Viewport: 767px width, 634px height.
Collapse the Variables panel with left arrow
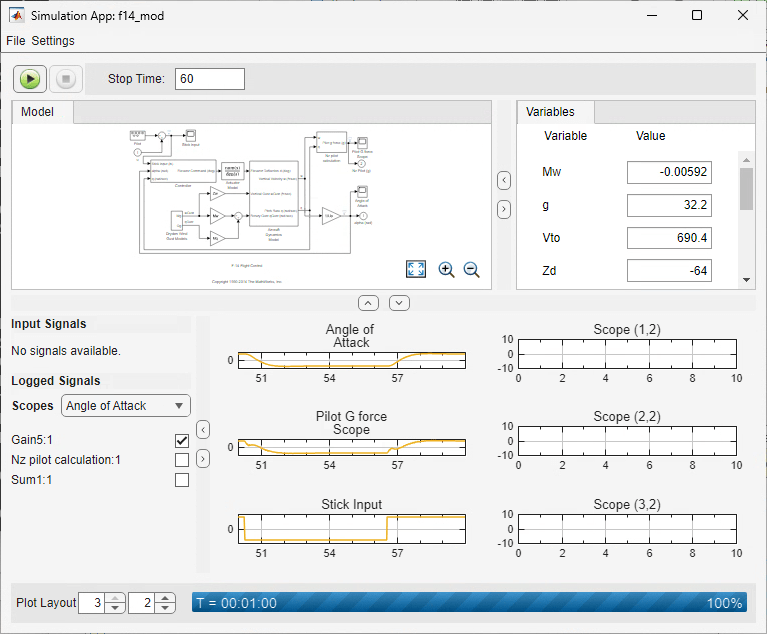click(504, 181)
